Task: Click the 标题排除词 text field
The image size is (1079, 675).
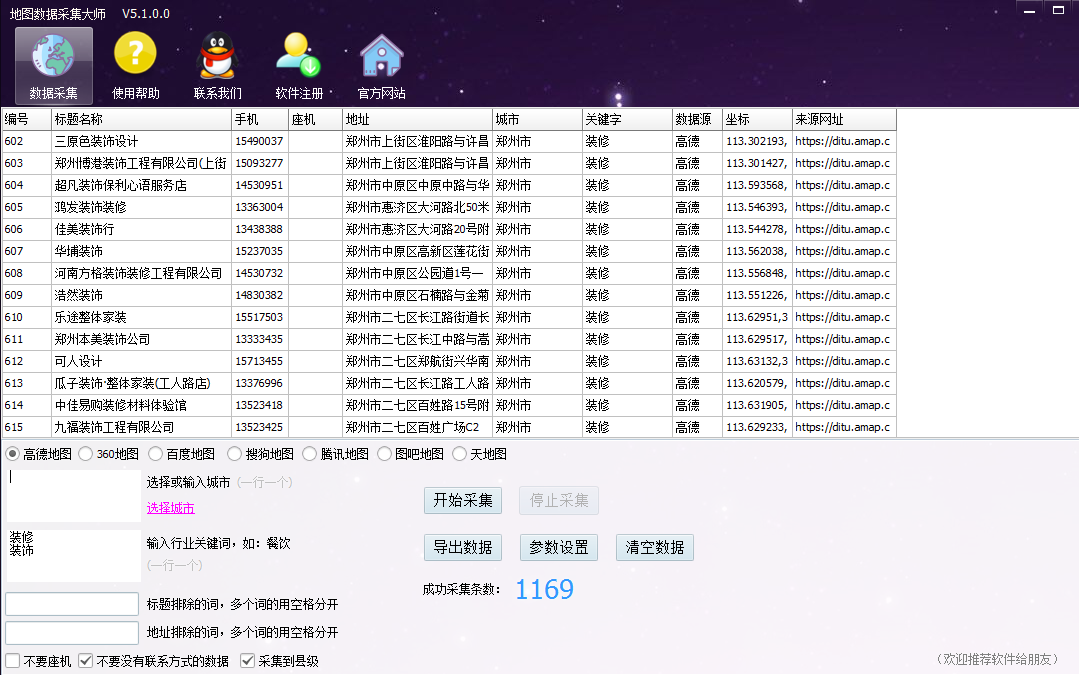Action: click(70, 603)
